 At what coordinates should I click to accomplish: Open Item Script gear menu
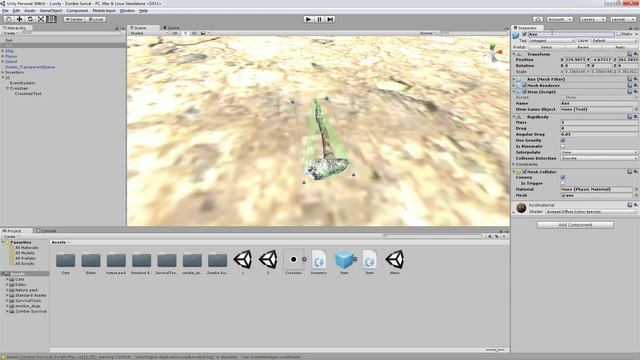(x=636, y=92)
